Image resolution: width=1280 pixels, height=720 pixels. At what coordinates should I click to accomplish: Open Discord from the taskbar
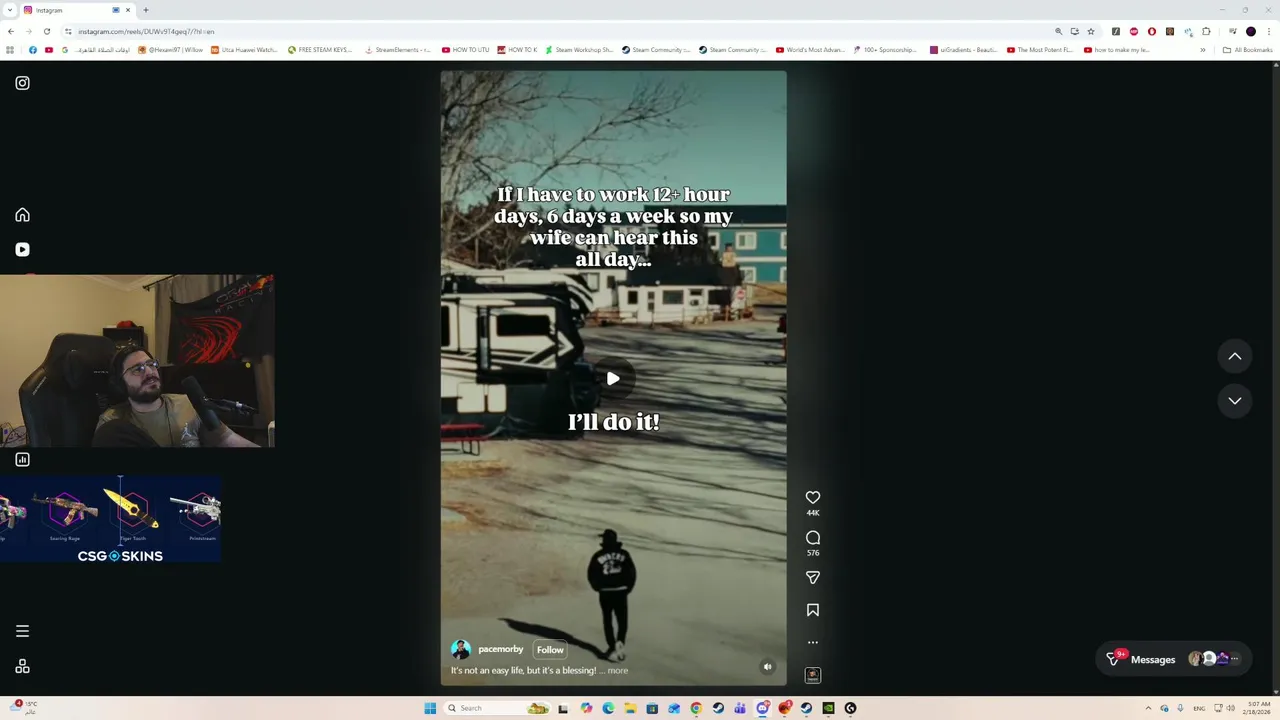(762, 708)
